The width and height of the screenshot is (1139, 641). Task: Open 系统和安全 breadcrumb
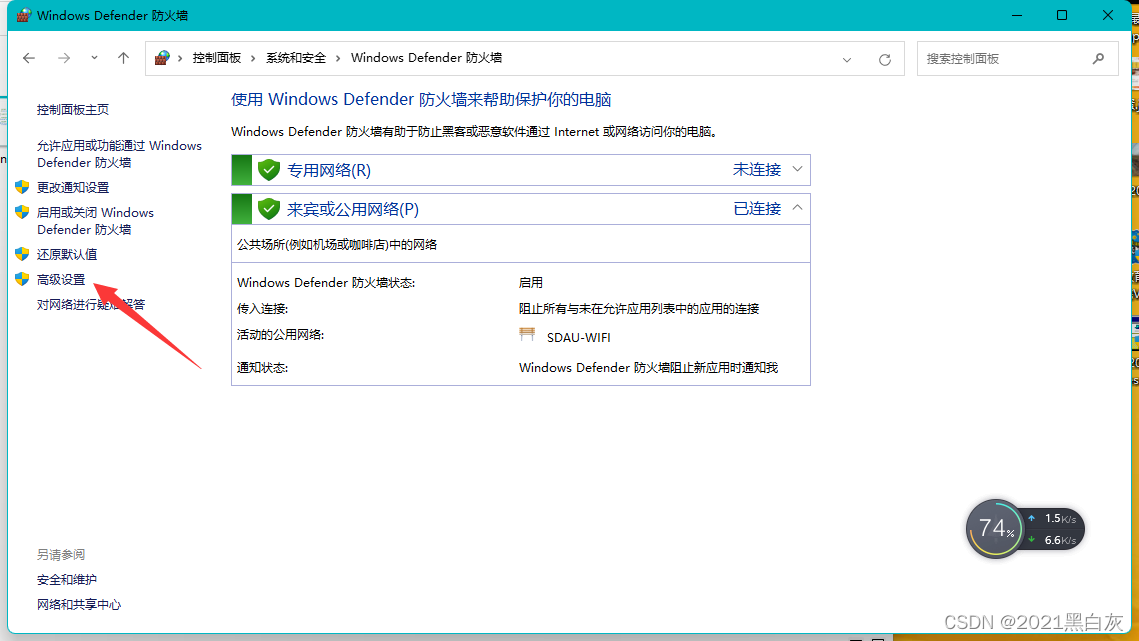pos(296,58)
